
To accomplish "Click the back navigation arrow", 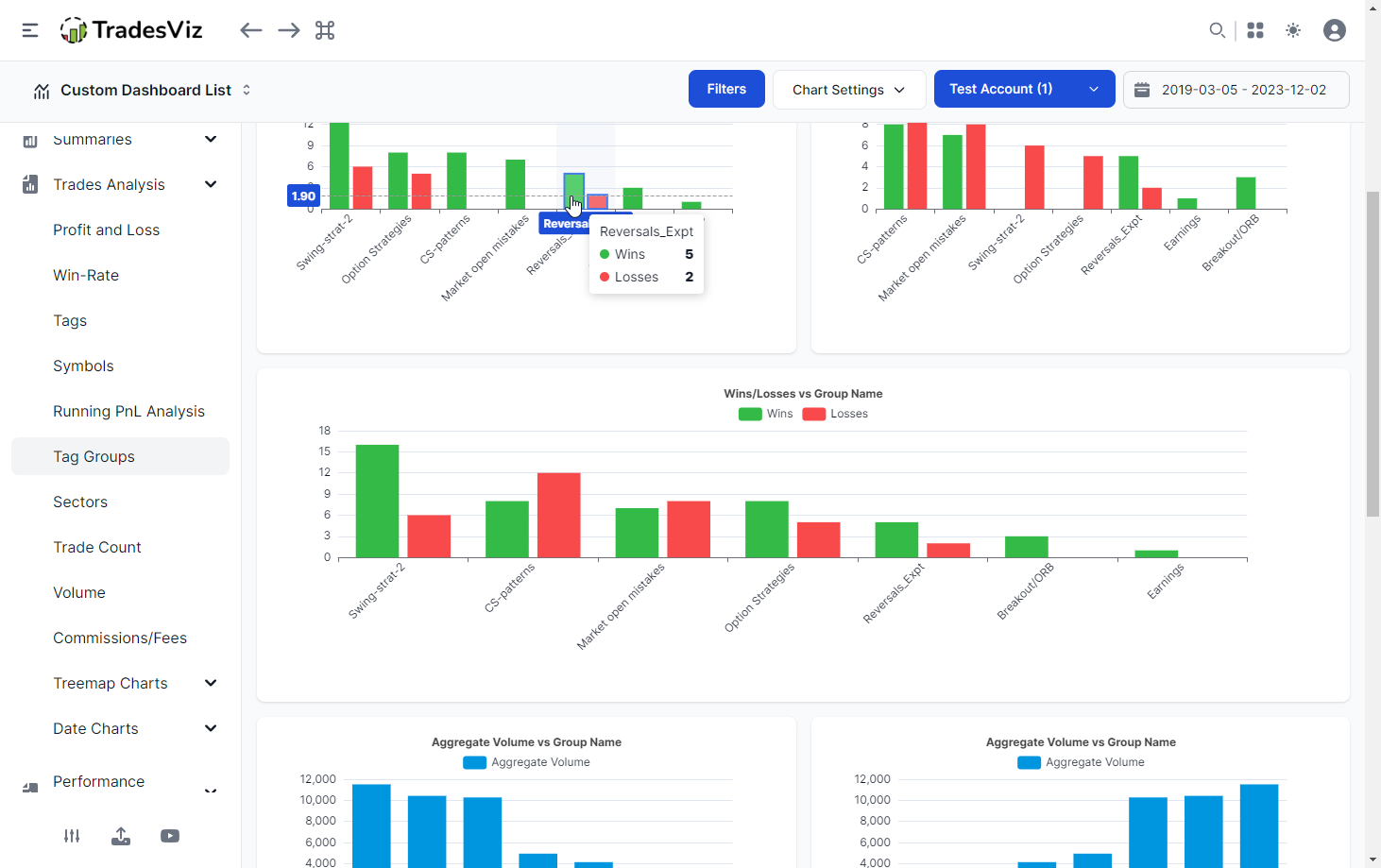I will coord(250,30).
